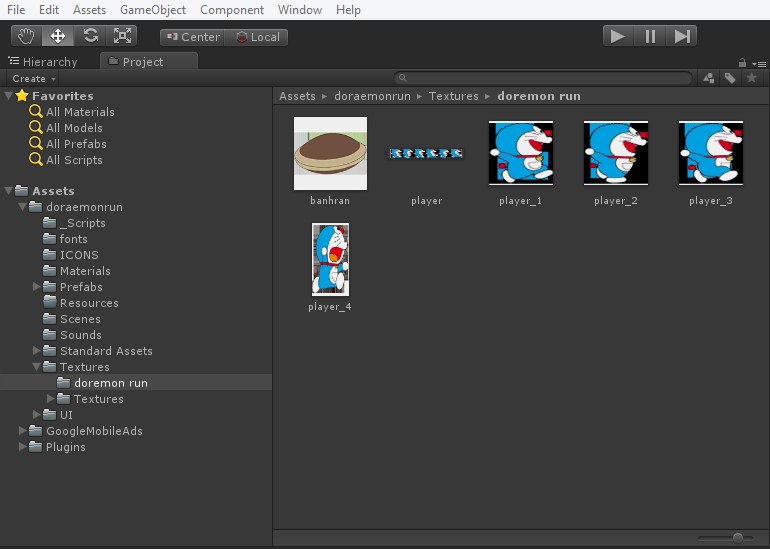
Task: Select the Materials folder
Action: (x=85, y=271)
